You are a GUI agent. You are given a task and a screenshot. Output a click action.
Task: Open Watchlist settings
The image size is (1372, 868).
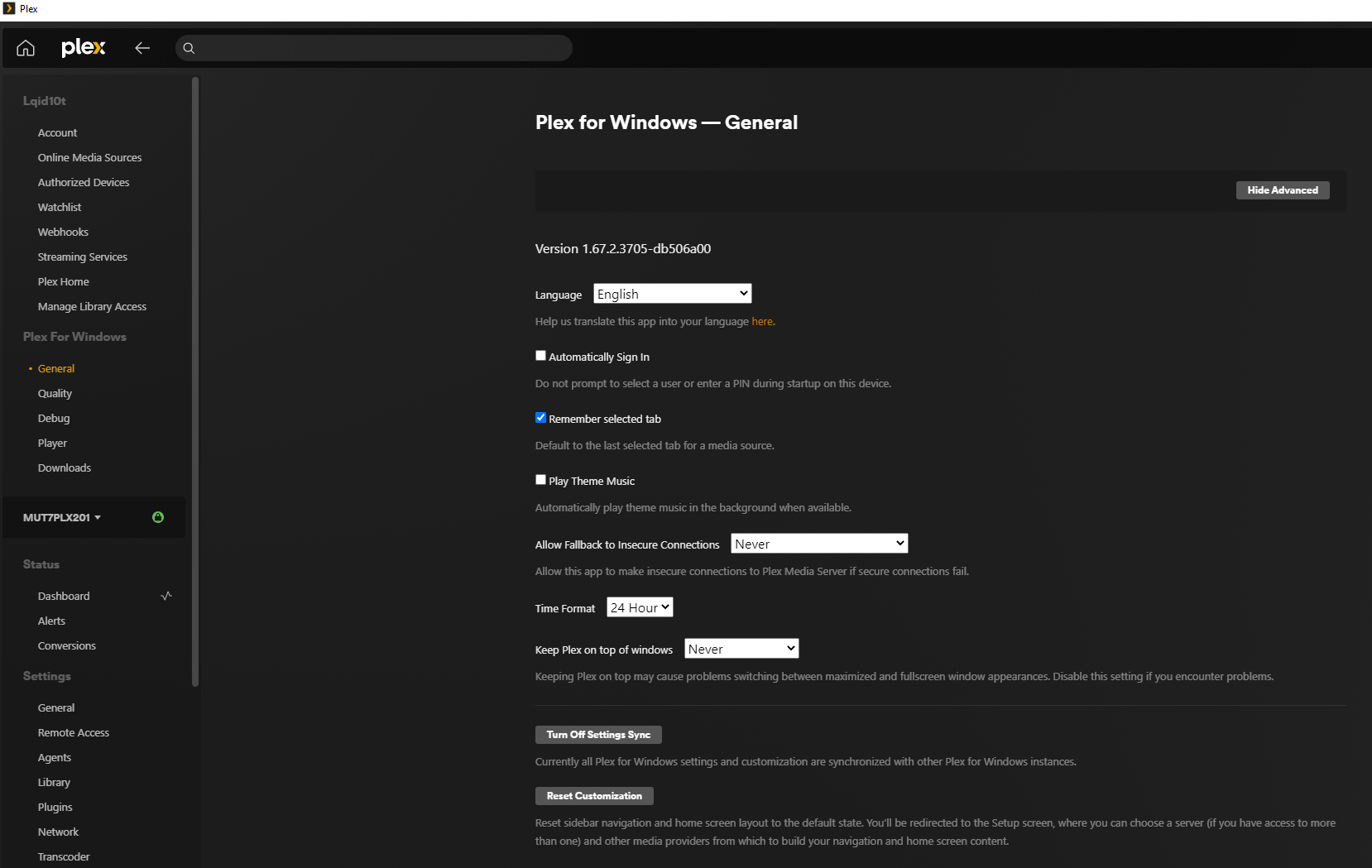point(60,207)
